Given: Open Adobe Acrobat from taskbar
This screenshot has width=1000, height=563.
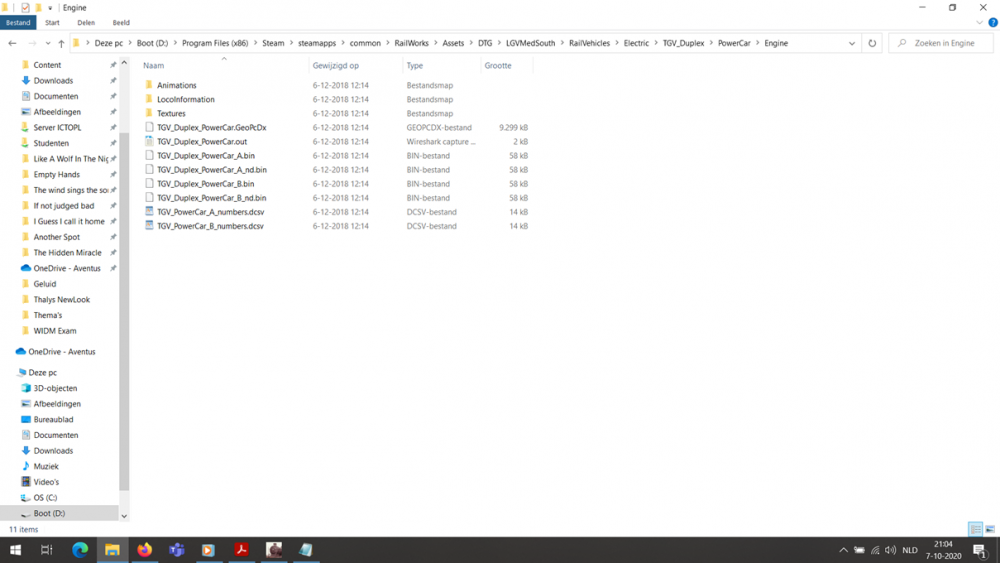Looking at the screenshot, I should pos(241,550).
